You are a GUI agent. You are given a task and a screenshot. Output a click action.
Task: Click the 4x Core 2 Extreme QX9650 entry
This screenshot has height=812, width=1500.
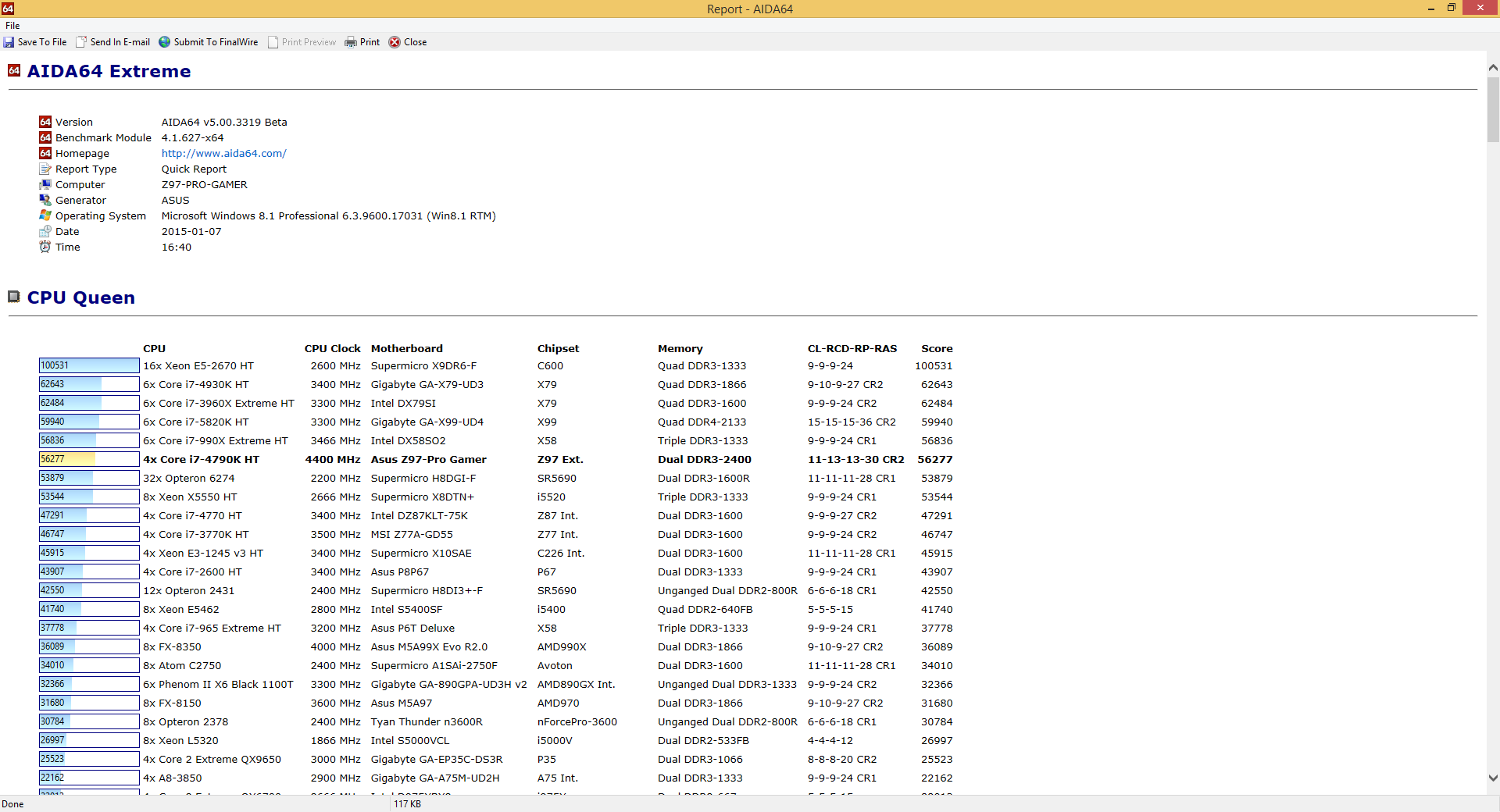point(212,759)
